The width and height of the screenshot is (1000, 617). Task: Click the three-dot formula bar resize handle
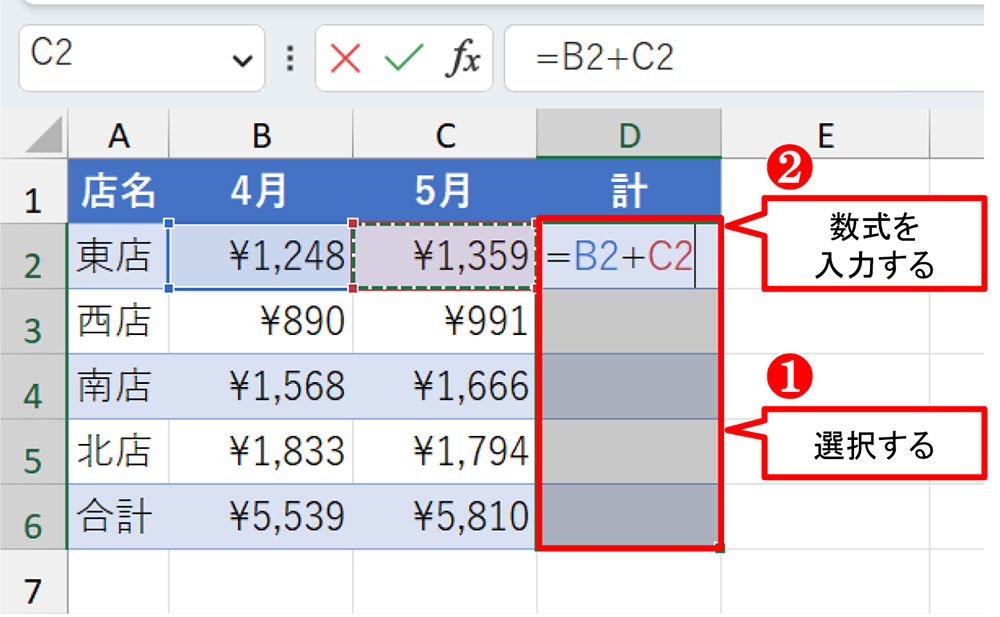click(x=290, y=58)
